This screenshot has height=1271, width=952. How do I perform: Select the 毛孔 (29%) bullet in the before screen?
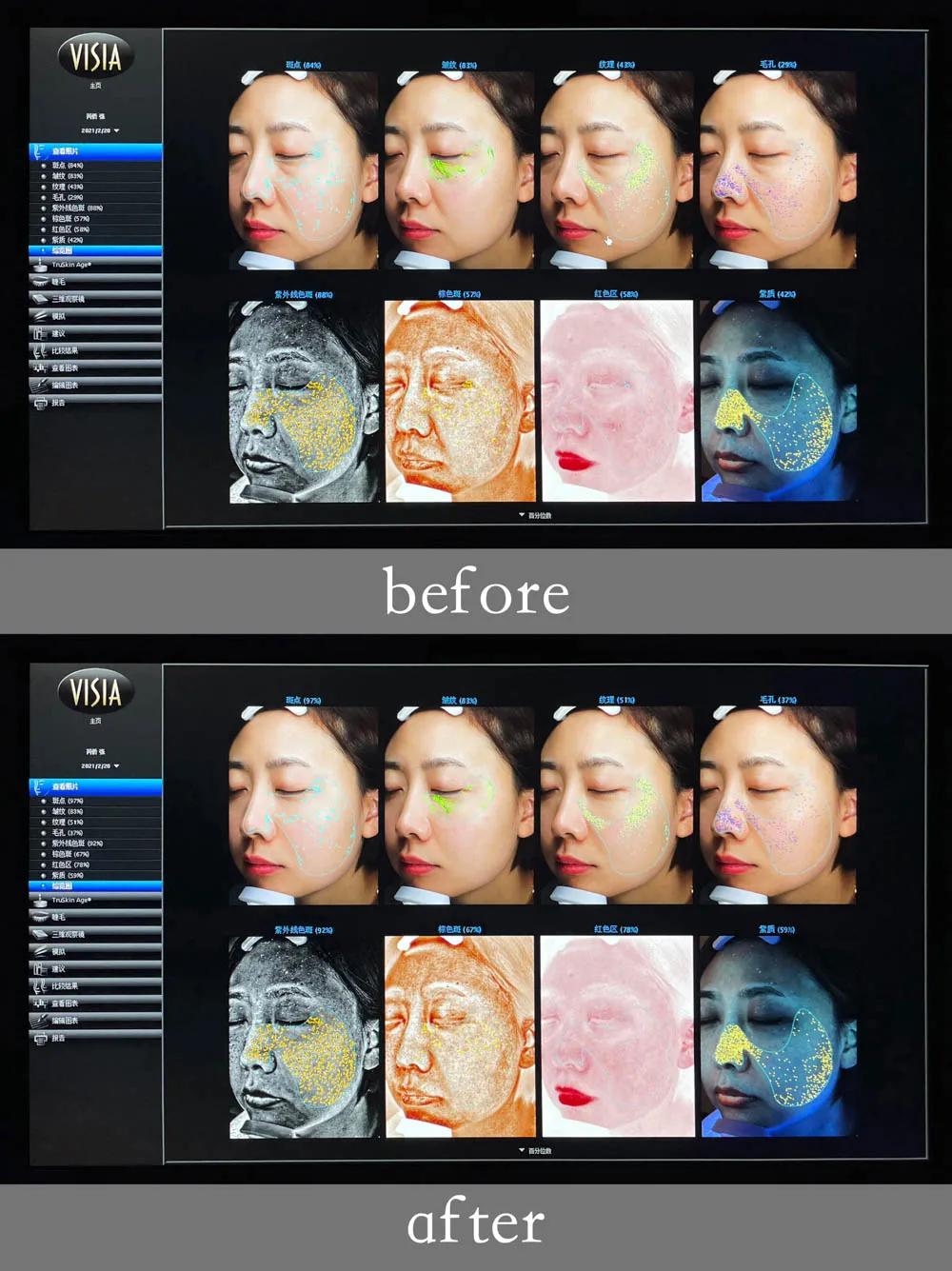(44, 197)
